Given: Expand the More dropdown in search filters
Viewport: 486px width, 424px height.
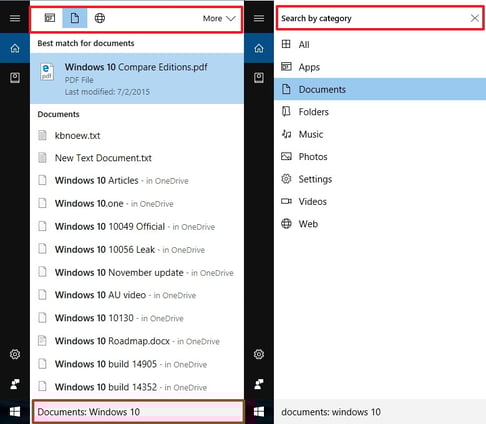Looking at the screenshot, I should coord(219,18).
